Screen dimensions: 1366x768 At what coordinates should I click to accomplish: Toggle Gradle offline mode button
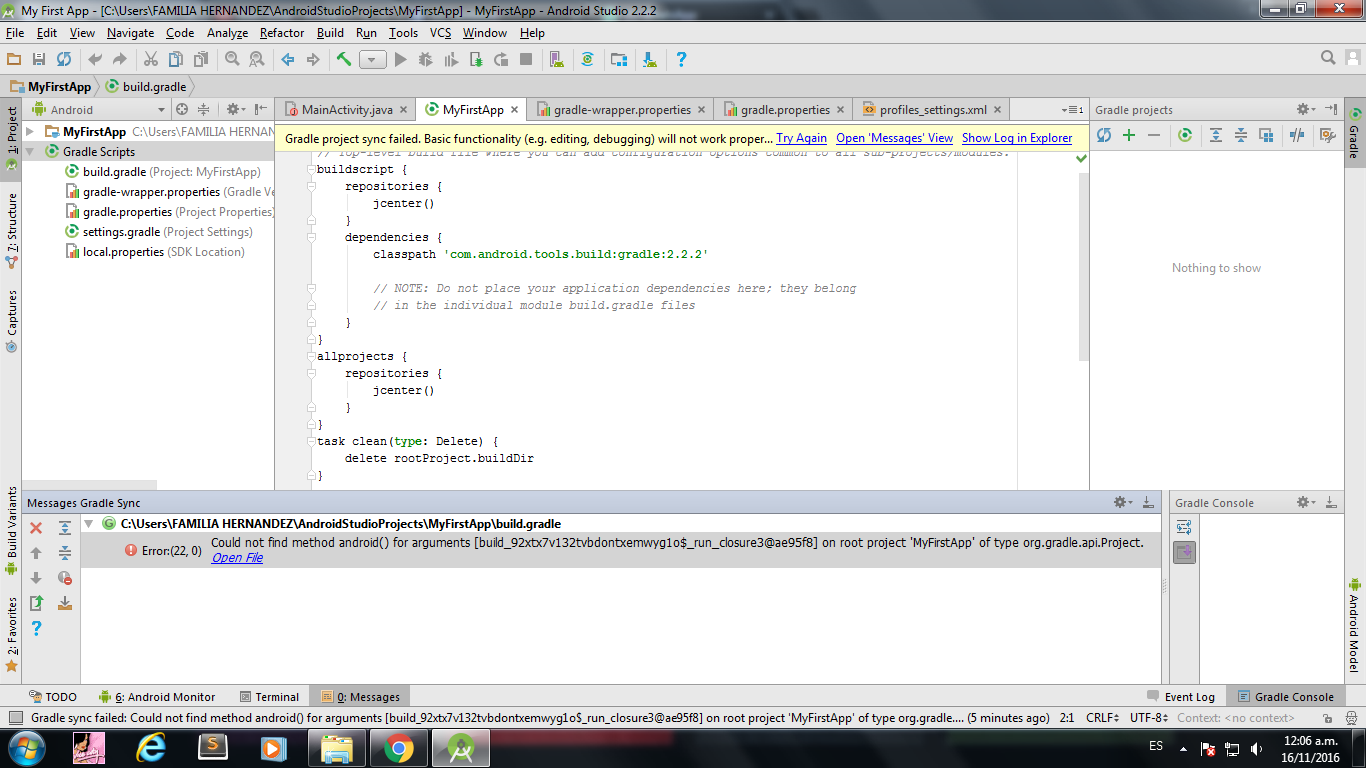pos(1297,135)
